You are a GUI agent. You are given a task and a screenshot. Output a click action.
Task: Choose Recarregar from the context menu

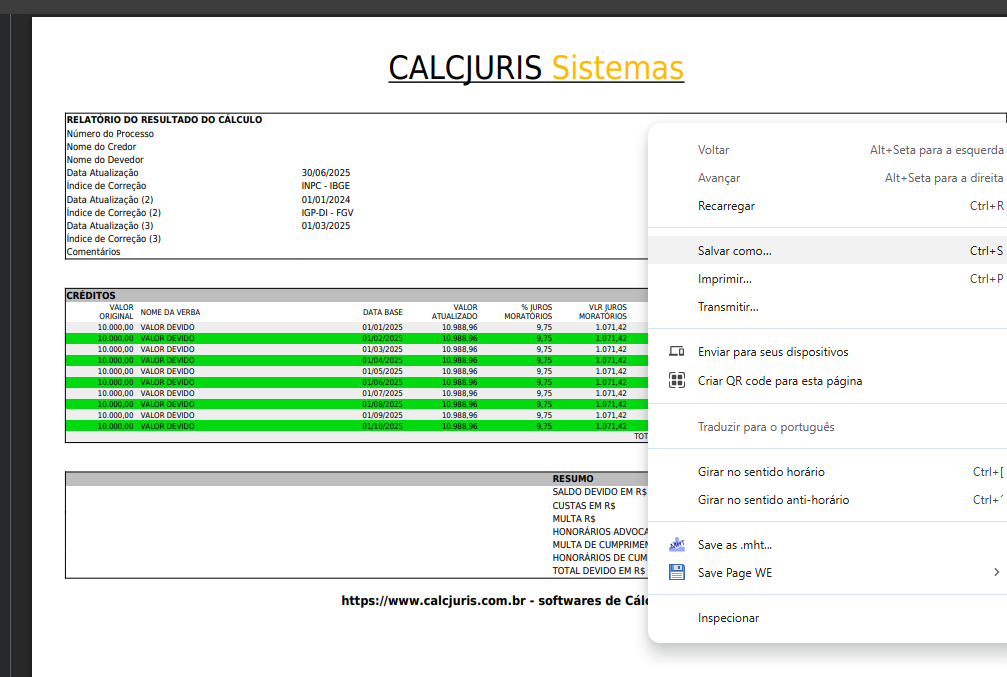point(726,206)
